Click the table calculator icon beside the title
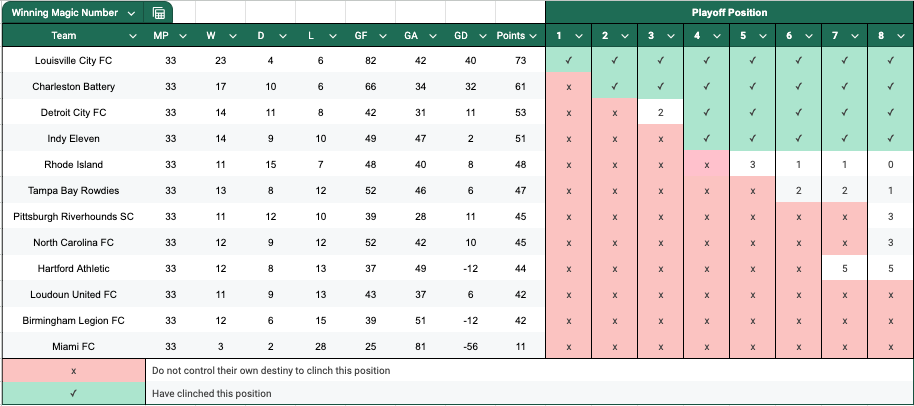914x406 pixels. point(159,13)
